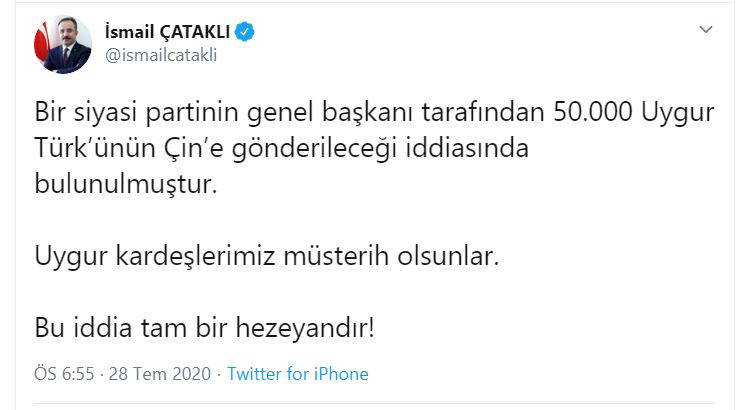Click the ÖS 6:55 timestamp
This screenshot has height=410, width=741.
click(64, 374)
